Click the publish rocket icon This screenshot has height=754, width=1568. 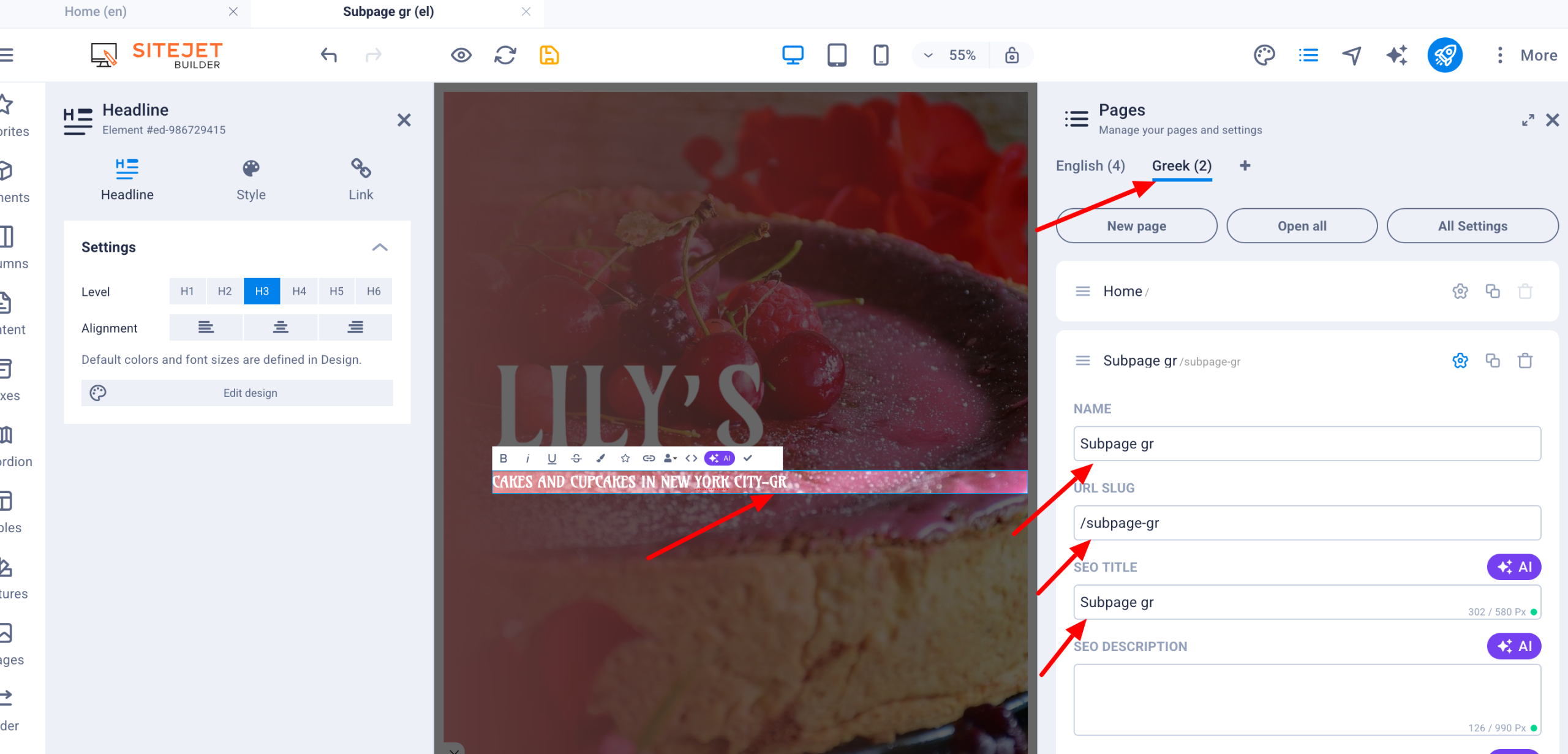pyautogui.click(x=1444, y=55)
